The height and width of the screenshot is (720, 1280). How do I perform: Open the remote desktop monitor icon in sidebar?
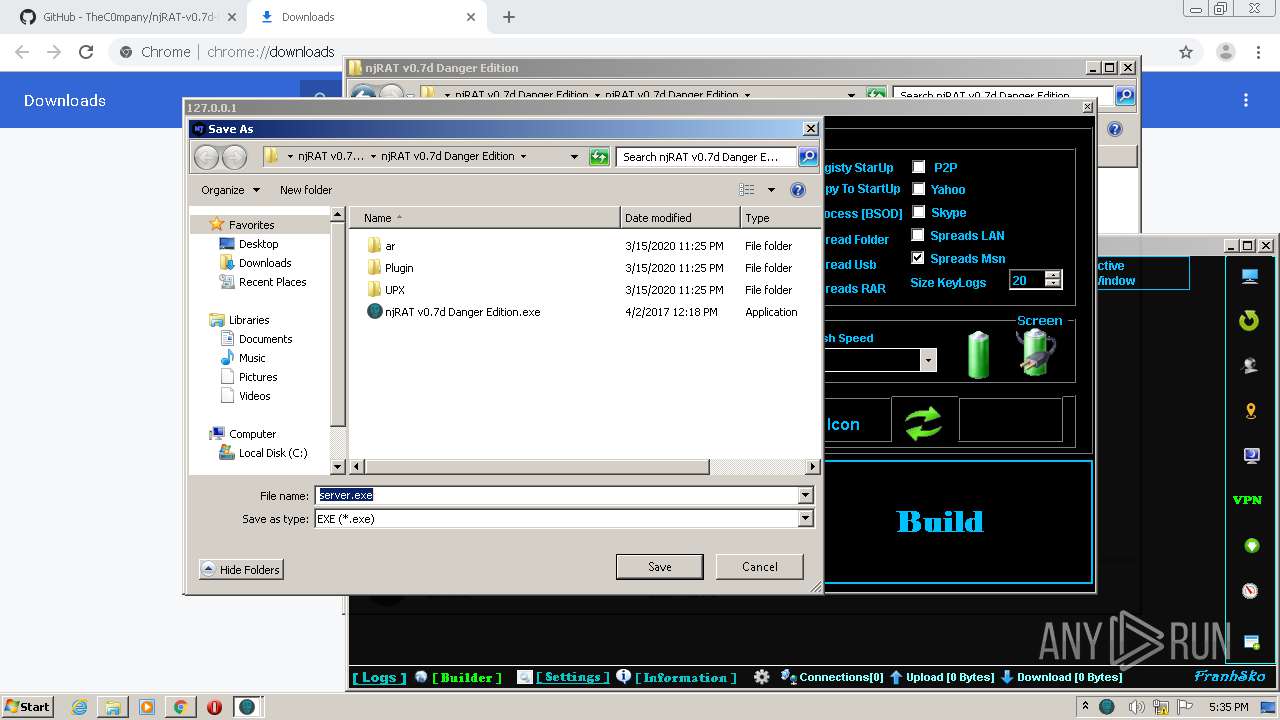point(1249,276)
